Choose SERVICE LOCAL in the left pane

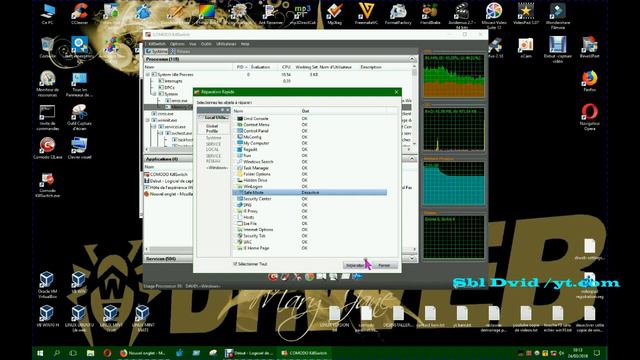click(213, 147)
